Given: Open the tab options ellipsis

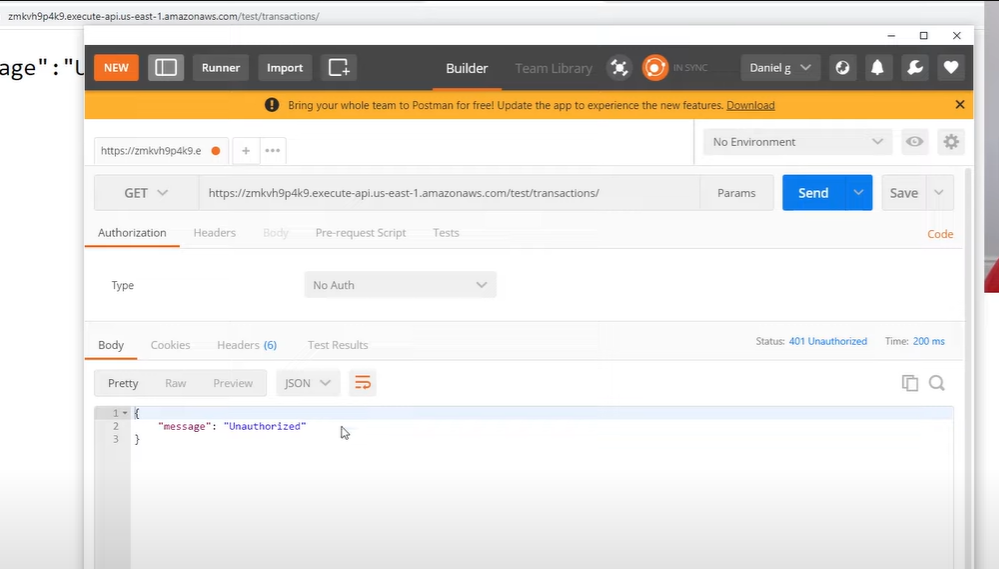Looking at the screenshot, I should pos(273,151).
